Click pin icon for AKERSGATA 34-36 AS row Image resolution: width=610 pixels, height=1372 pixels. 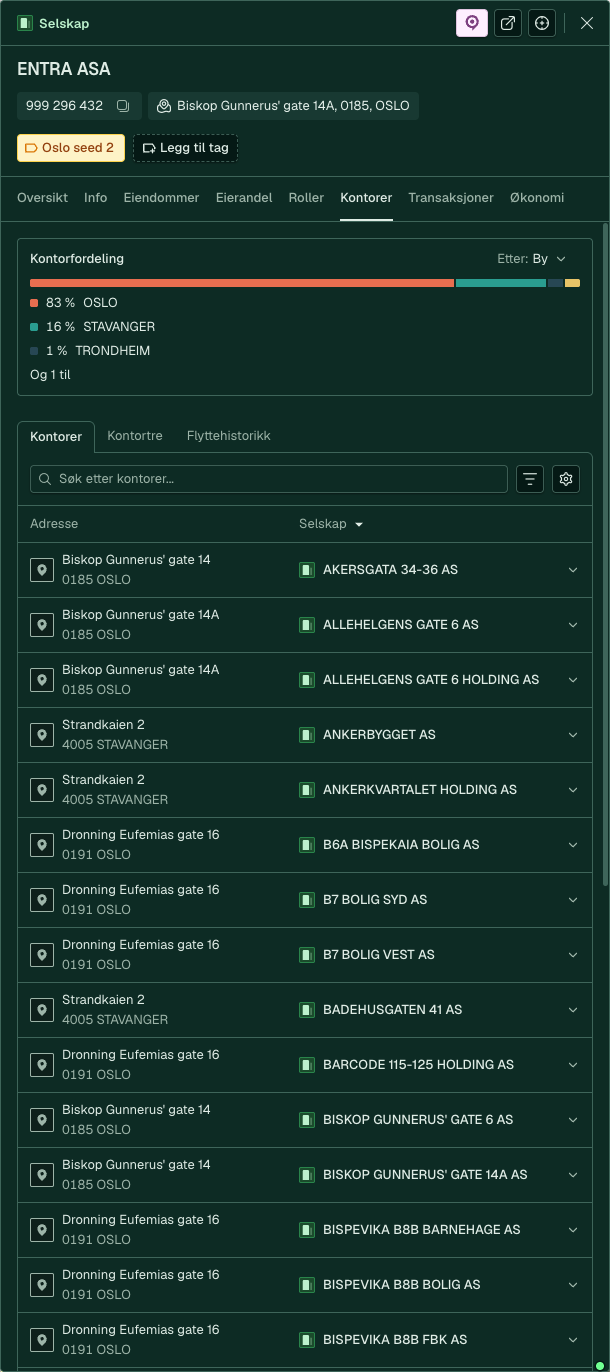(x=42, y=570)
